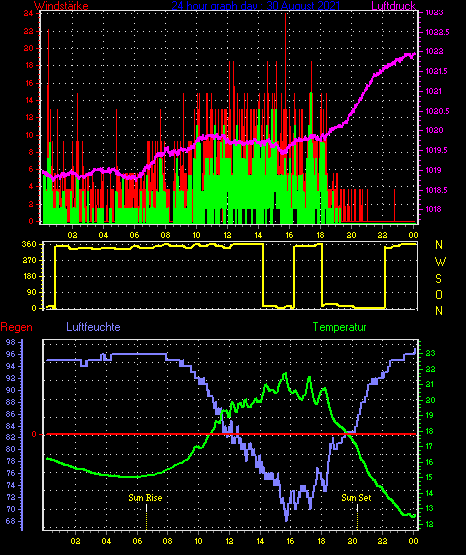Click the yellow S compass letter

click(x=438, y=279)
